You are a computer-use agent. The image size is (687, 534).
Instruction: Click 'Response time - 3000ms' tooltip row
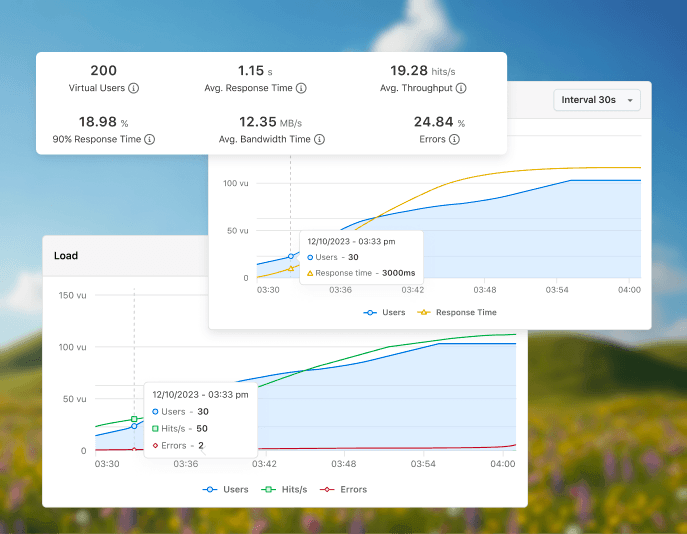(x=361, y=273)
